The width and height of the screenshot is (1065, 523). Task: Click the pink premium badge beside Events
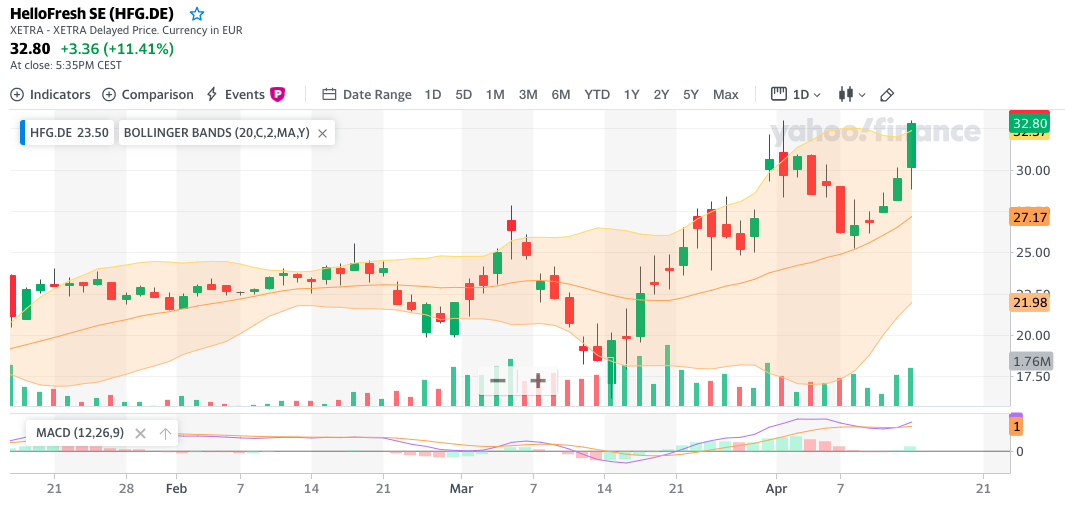[277, 94]
